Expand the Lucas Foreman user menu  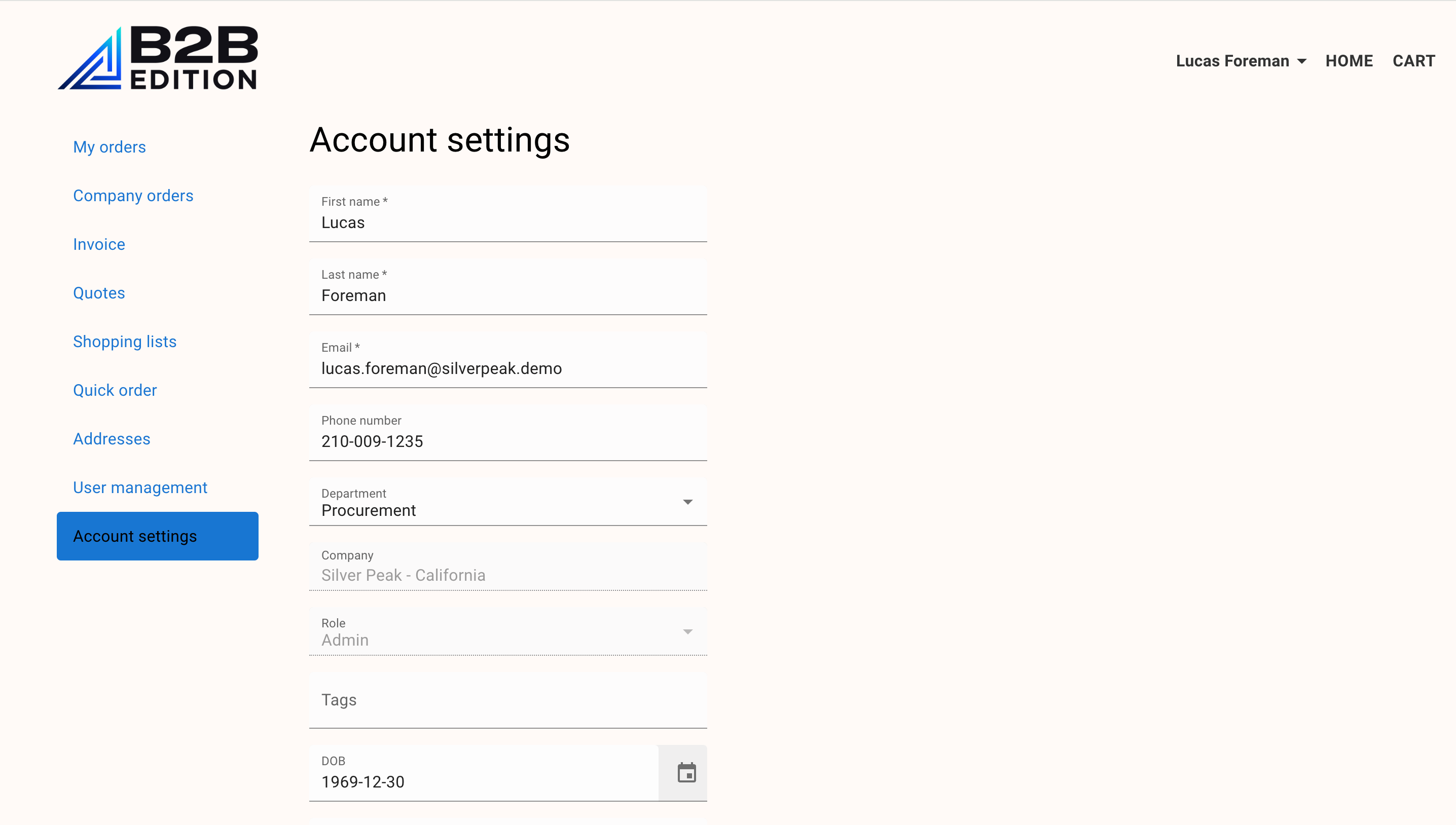(1241, 61)
